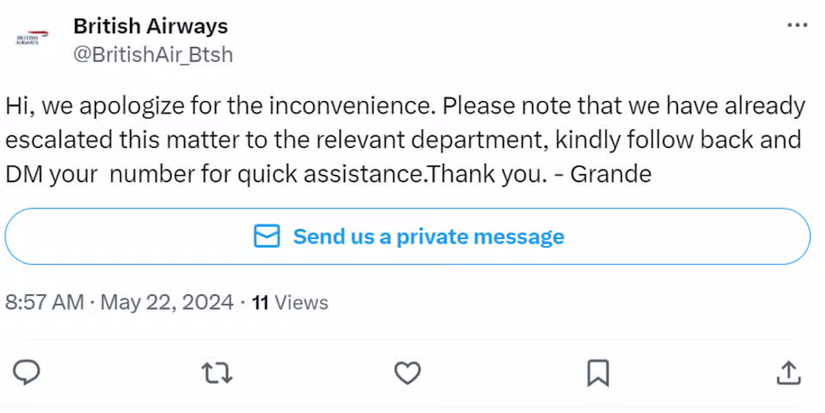Repost the tweet using the retweet icon
Image resolution: width=825 pixels, height=413 pixels.
215,372
